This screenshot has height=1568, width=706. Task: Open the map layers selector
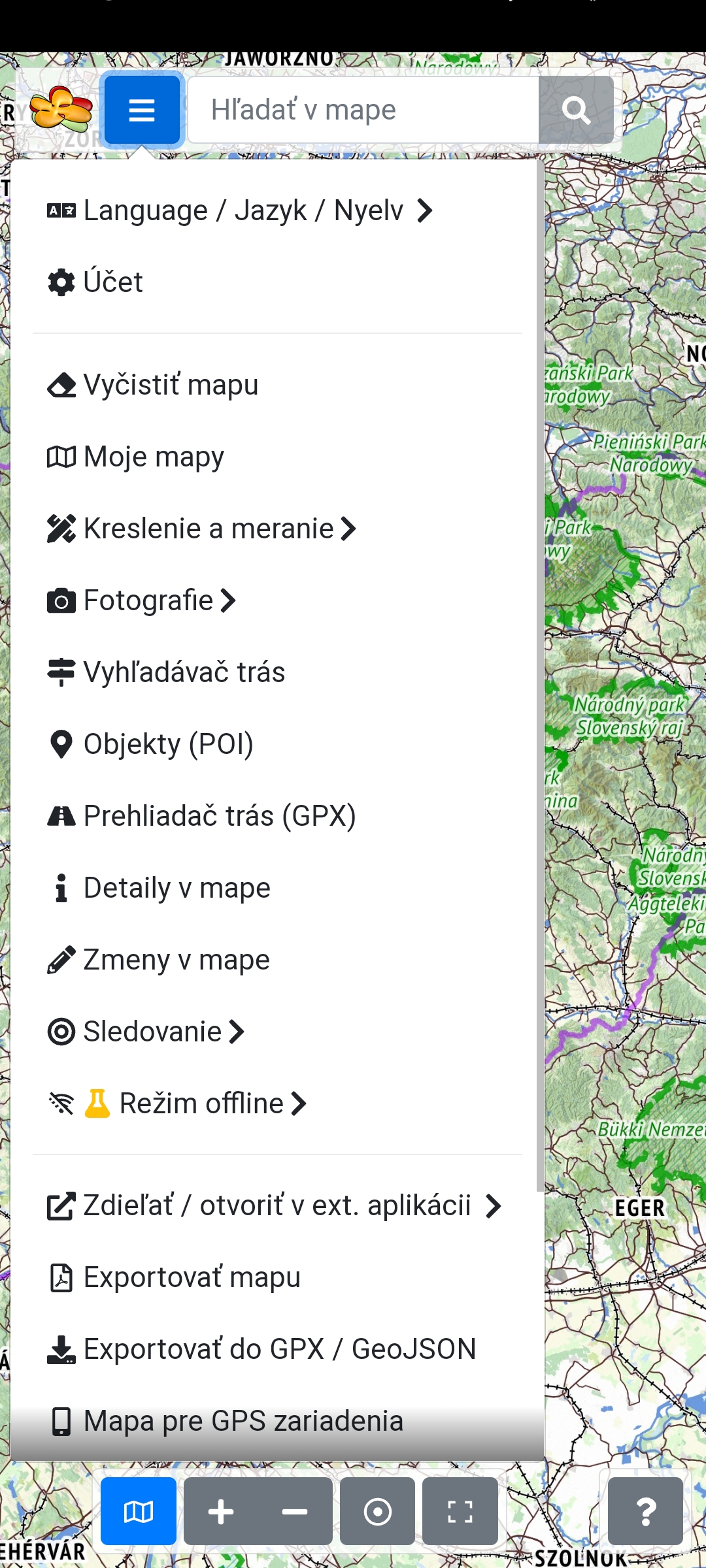[x=139, y=1511]
